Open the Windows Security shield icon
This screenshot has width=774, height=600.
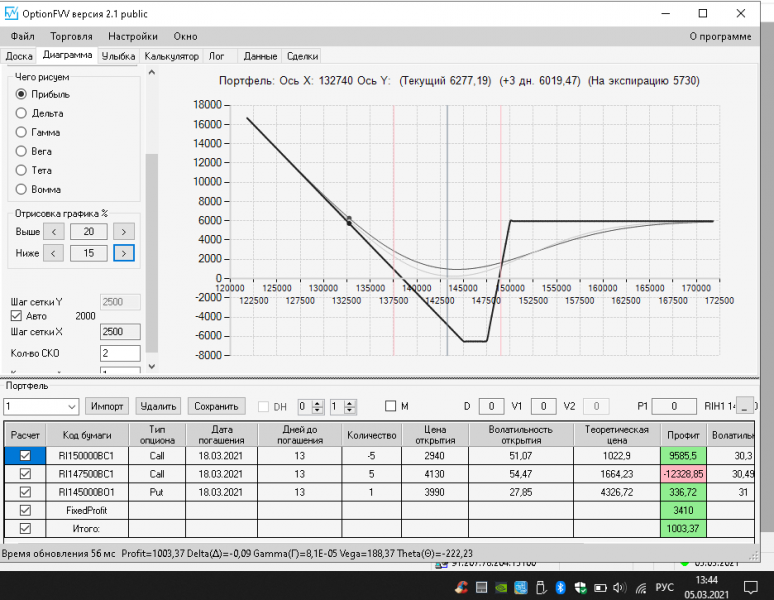pos(580,587)
